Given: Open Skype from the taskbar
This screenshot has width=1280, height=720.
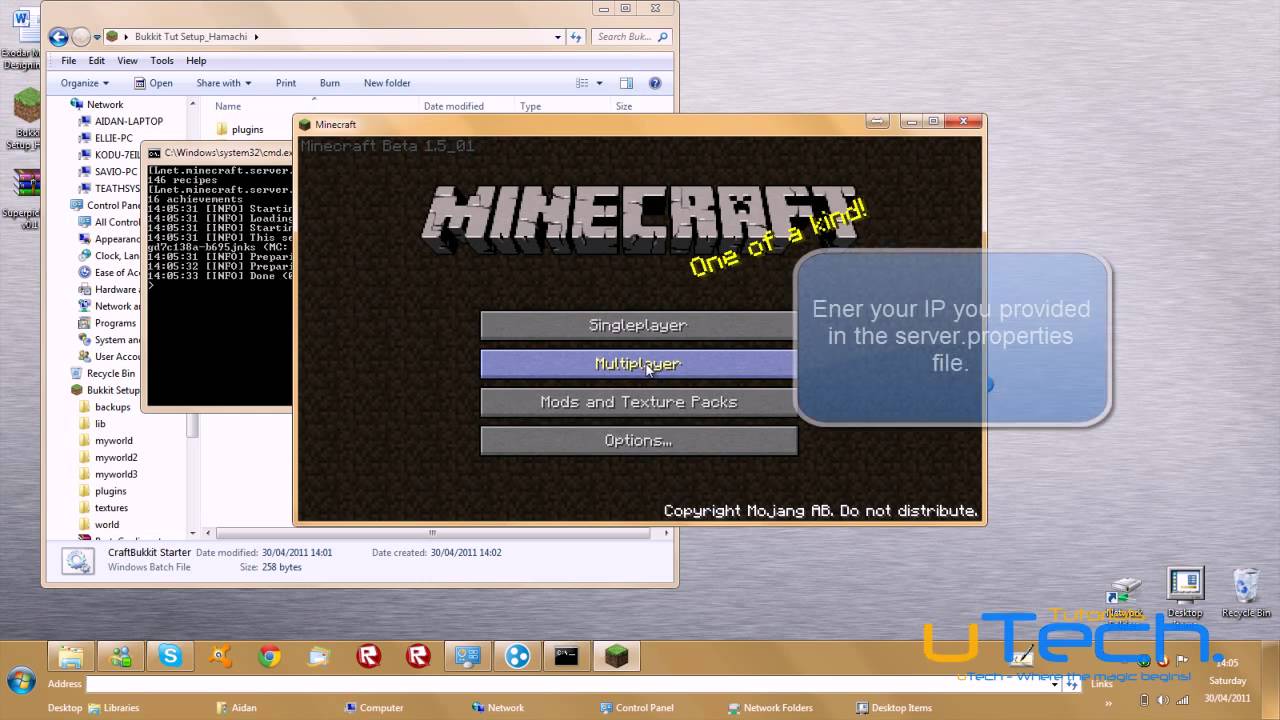Looking at the screenshot, I should pyautogui.click(x=170, y=657).
